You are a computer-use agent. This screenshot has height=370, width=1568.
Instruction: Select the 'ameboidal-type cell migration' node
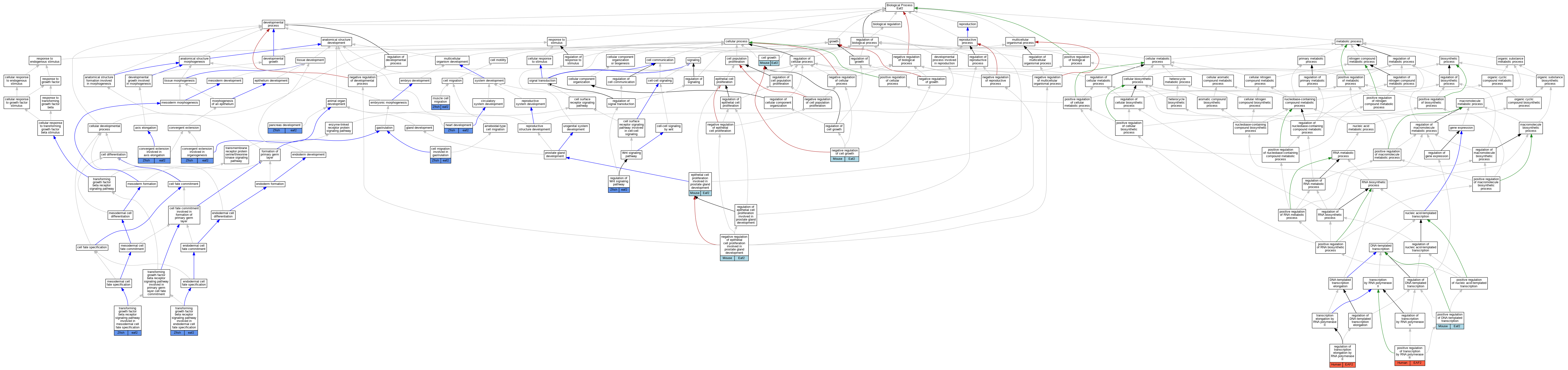495,128
